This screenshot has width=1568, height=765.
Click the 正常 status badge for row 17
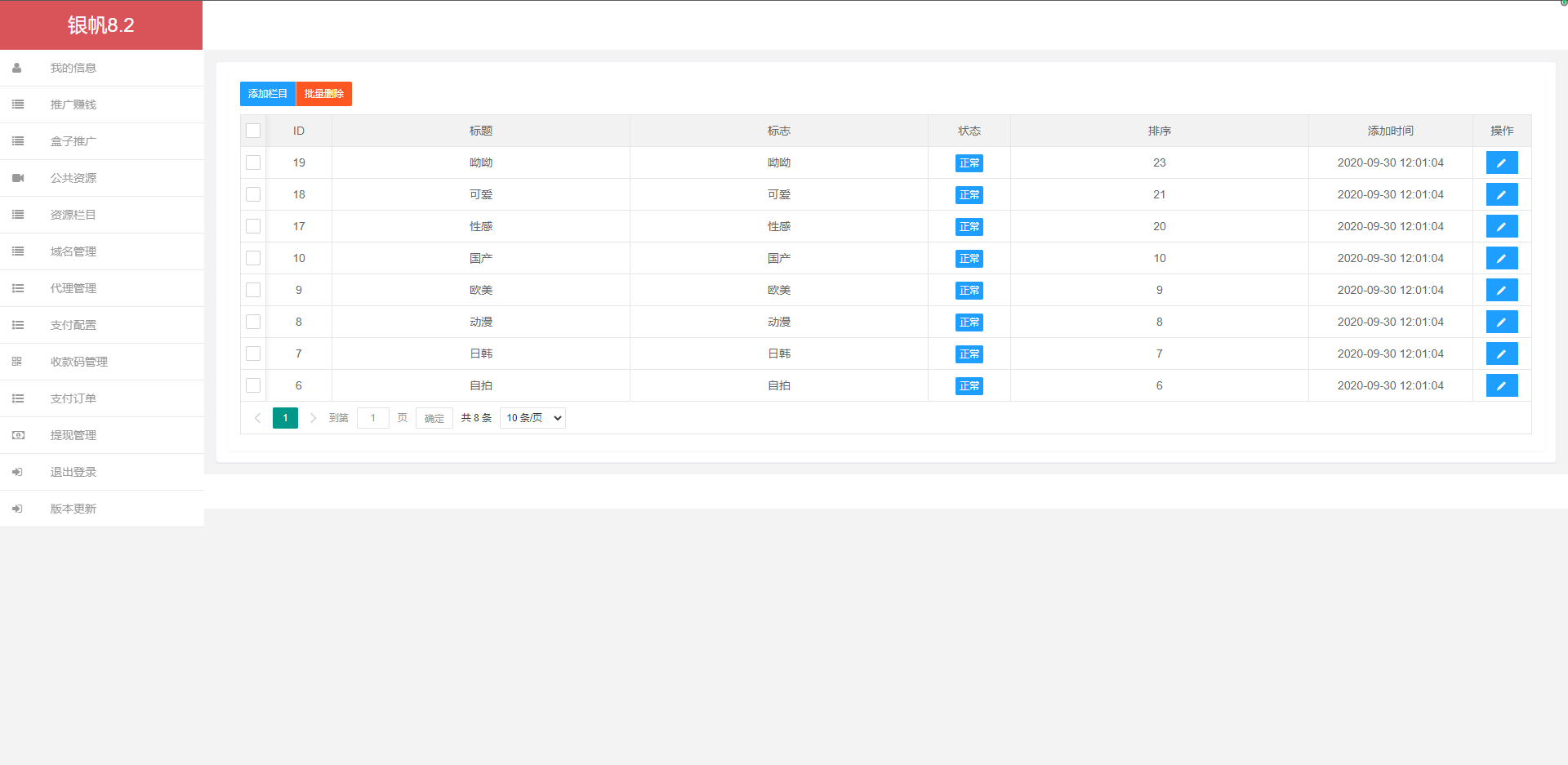pyautogui.click(x=969, y=227)
